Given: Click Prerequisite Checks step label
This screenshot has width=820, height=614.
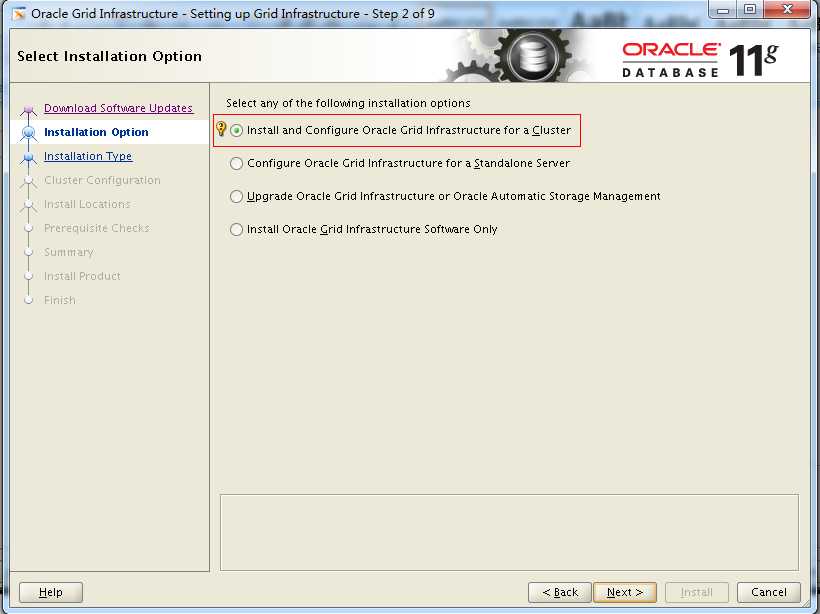Looking at the screenshot, I should point(97,229).
